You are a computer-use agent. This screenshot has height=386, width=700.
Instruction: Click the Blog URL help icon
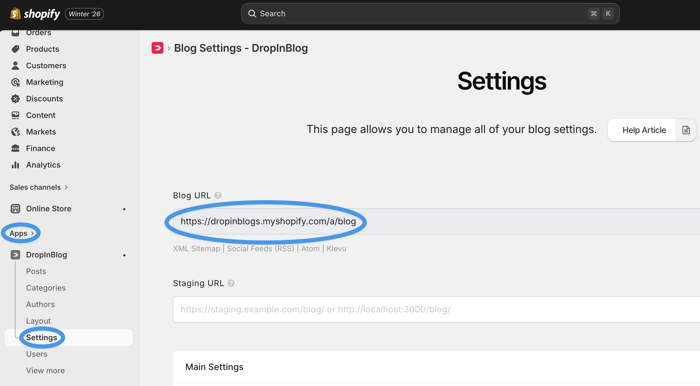[218, 195]
